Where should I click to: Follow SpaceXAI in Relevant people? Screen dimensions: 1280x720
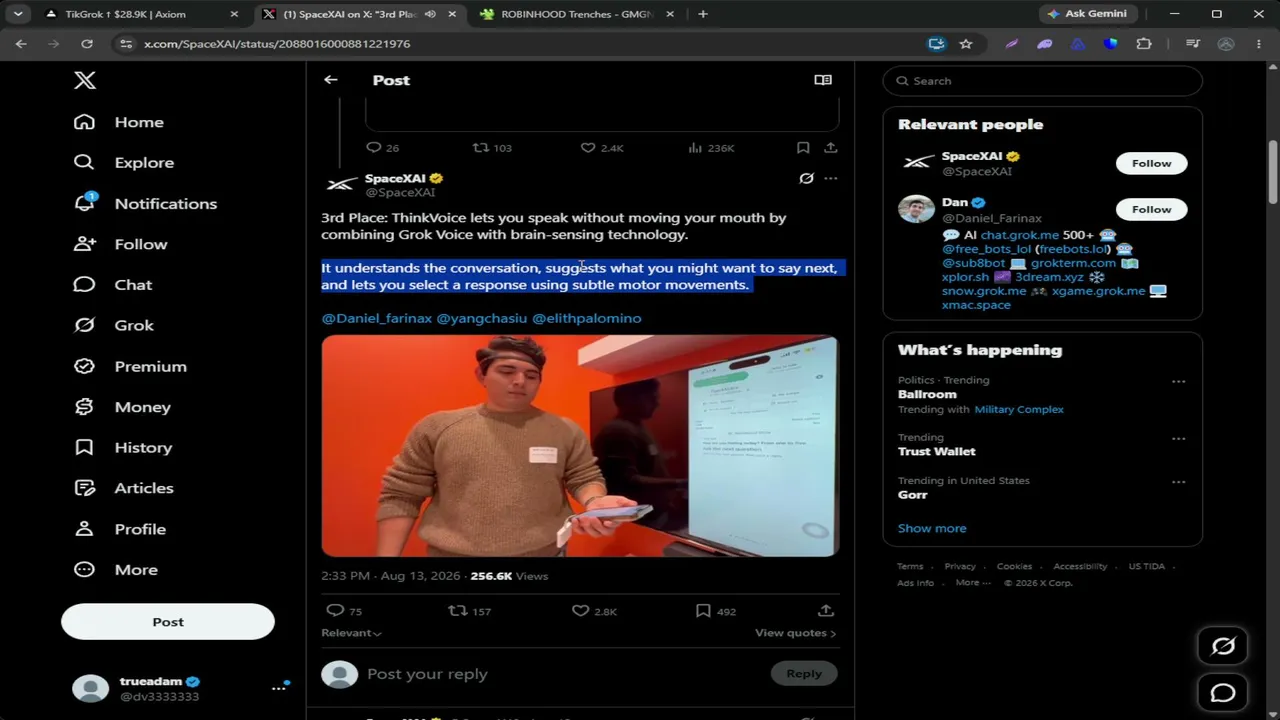[x=1151, y=163]
